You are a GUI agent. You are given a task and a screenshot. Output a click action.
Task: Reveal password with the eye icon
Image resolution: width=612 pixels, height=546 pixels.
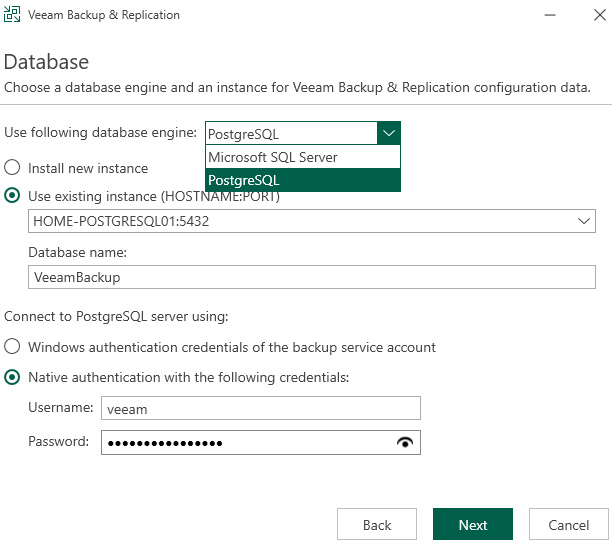(x=405, y=443)
